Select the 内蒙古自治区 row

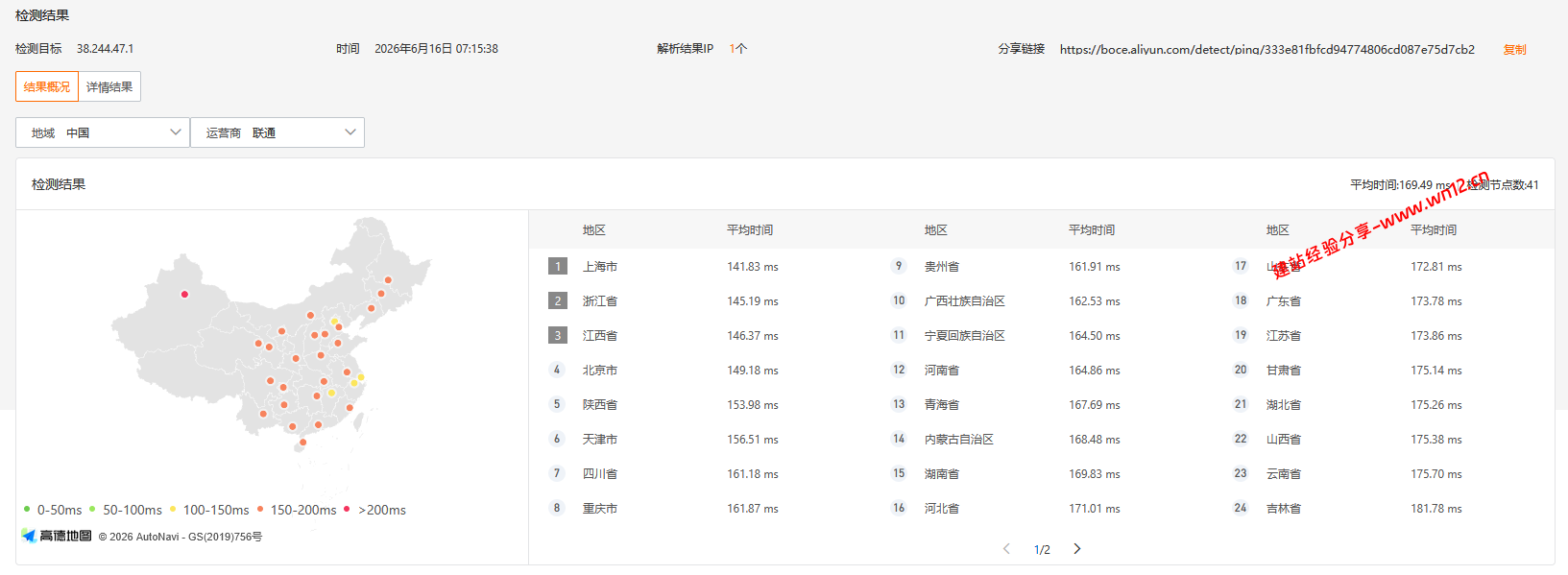pyautogui.click(x=1041, y=439)
